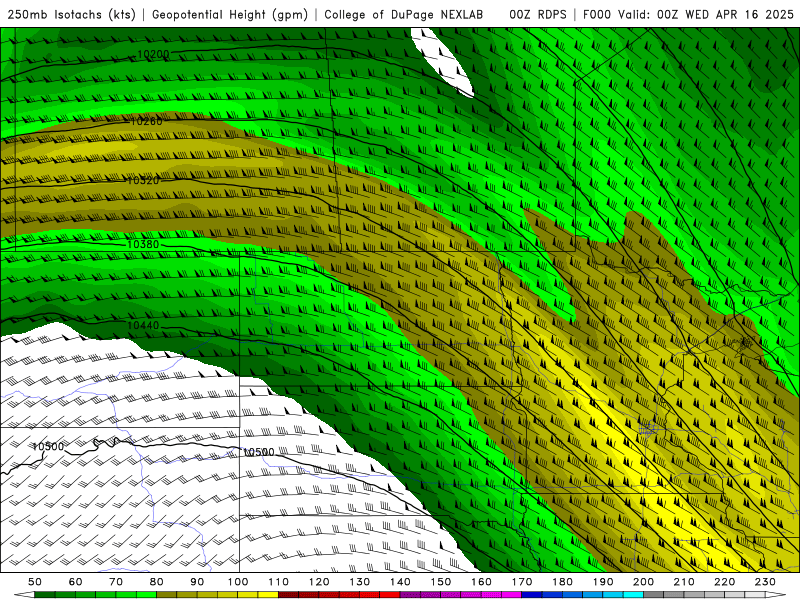Click the 10320 height contour label
The height and width of the screenshot is (600, 800).
point(143,181)
